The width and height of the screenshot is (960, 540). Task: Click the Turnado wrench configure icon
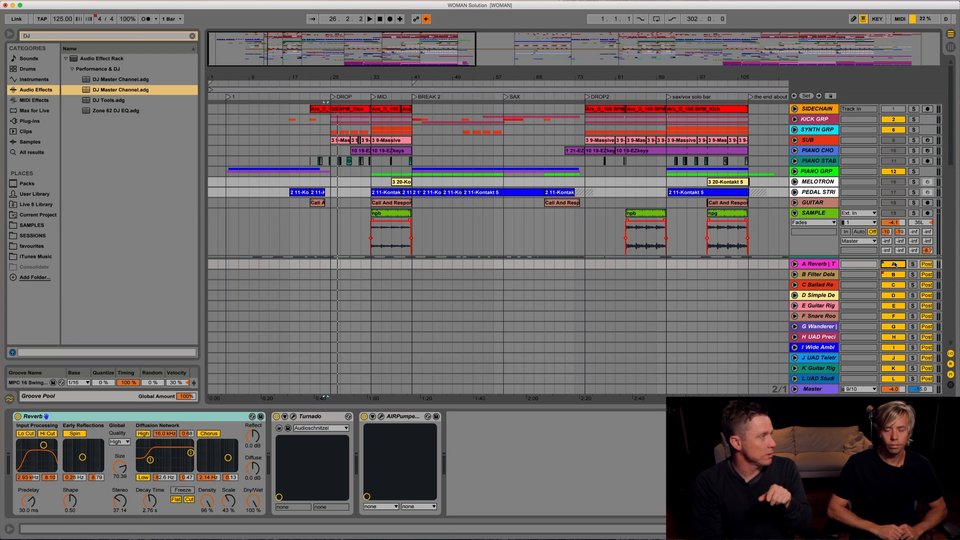293,416
